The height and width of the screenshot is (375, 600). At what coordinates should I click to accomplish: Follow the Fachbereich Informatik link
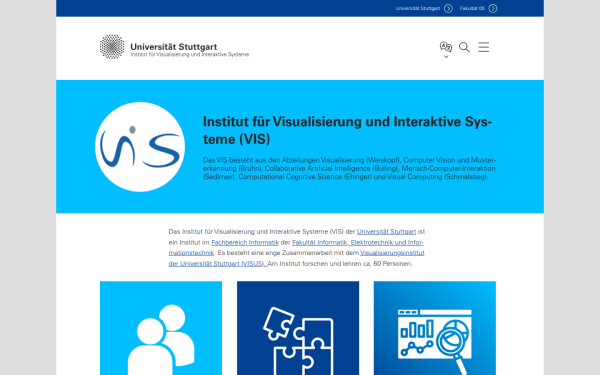click(245, 242)
